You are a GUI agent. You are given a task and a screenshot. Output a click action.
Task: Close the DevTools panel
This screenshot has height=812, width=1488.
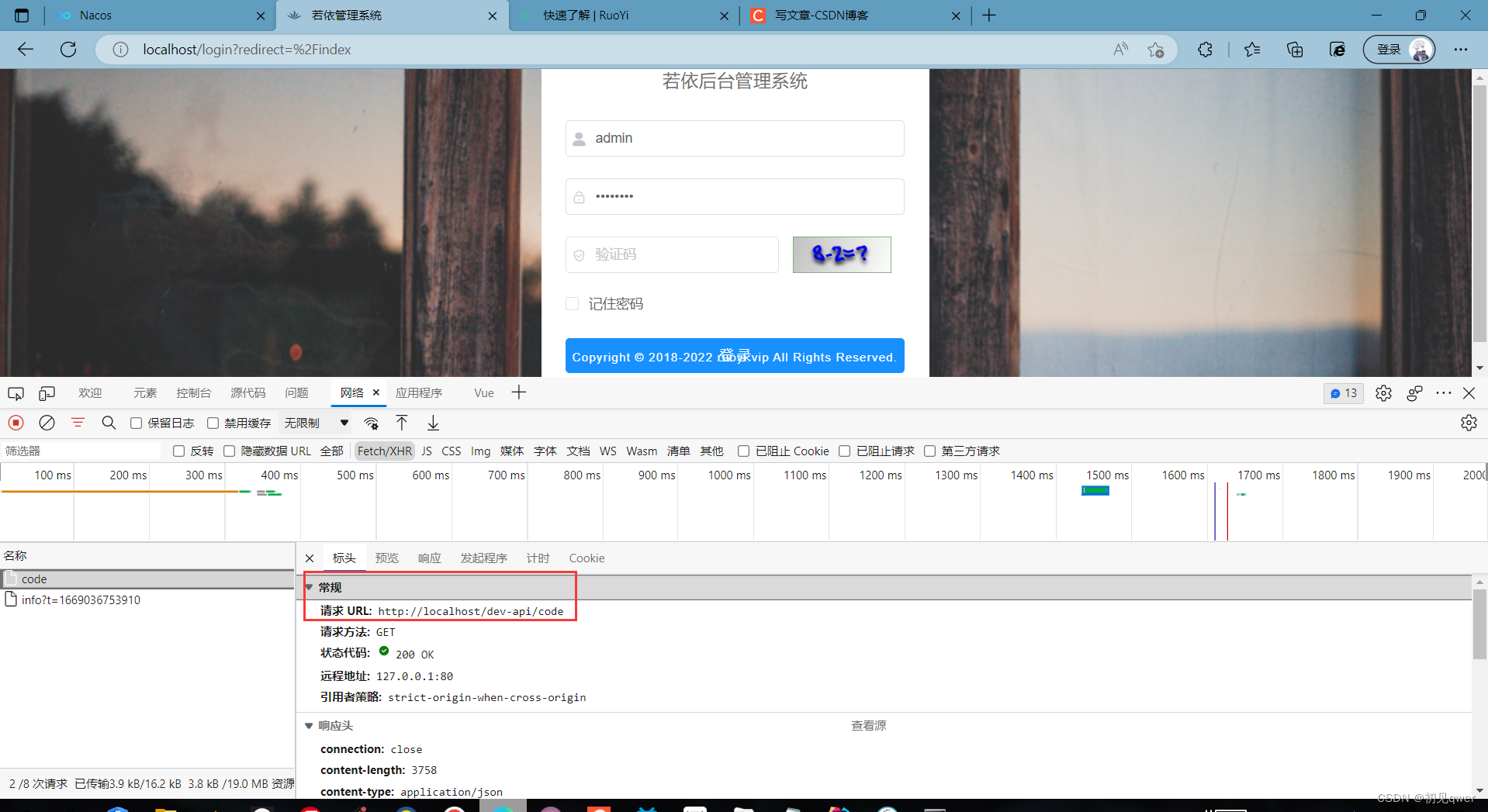(x=1469, y=393)
